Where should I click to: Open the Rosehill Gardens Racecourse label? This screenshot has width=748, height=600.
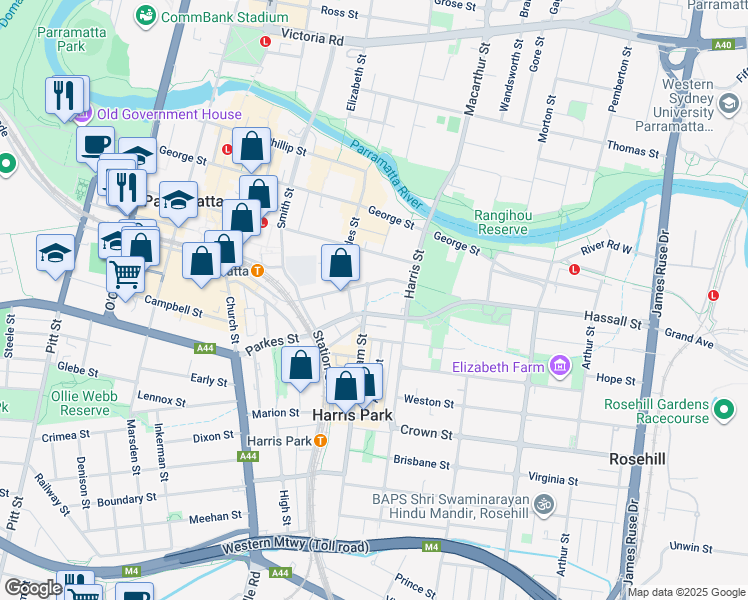pyautogui.click(x=656, y=411)
